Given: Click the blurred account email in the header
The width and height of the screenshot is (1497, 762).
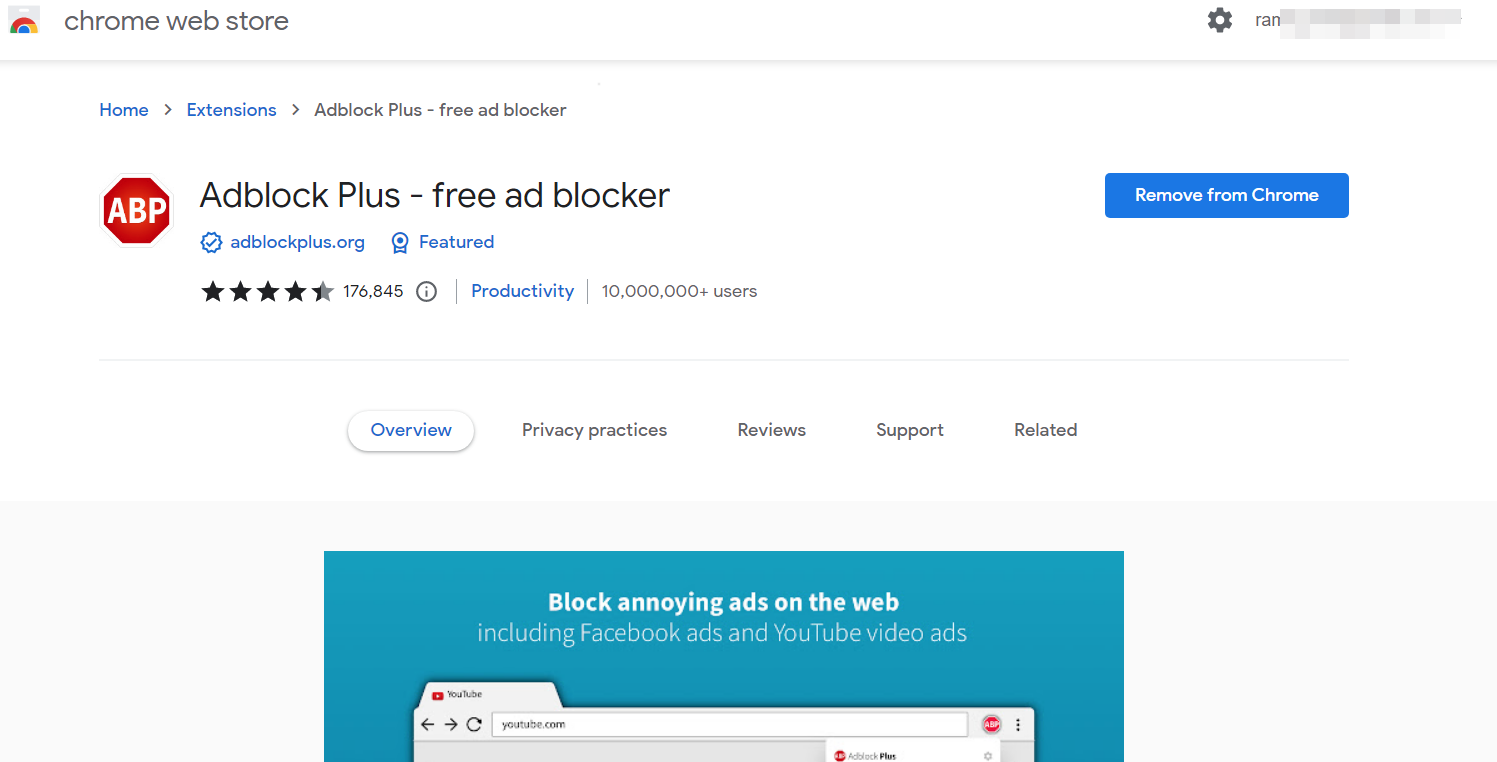Looking at the screenshot, I should [x=1358, y=20].
